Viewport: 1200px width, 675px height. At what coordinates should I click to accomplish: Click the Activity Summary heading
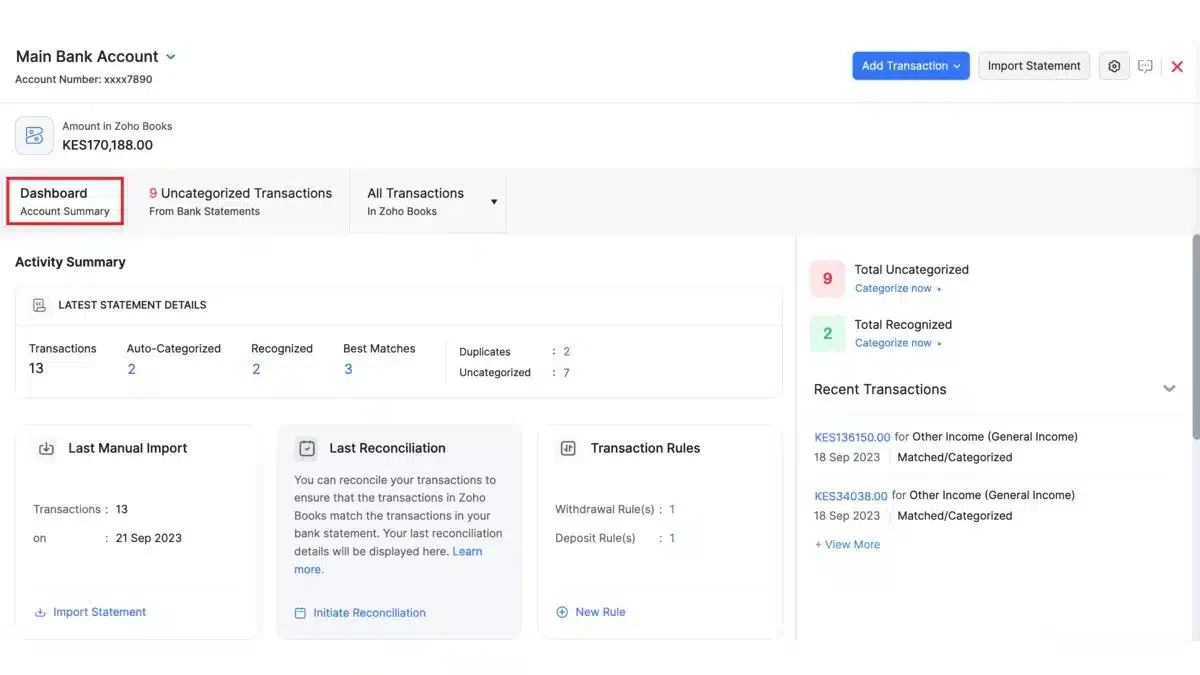coord(70,262)
